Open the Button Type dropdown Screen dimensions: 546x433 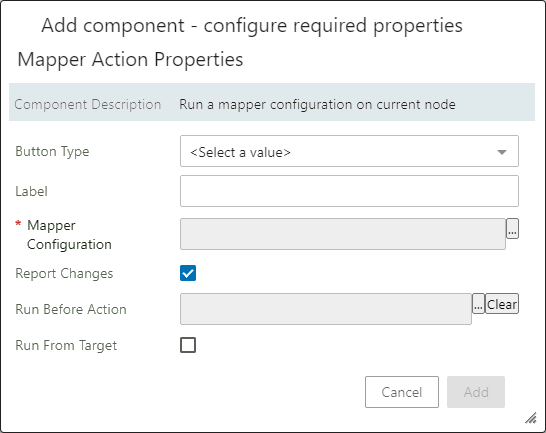[x=349, y=151]
